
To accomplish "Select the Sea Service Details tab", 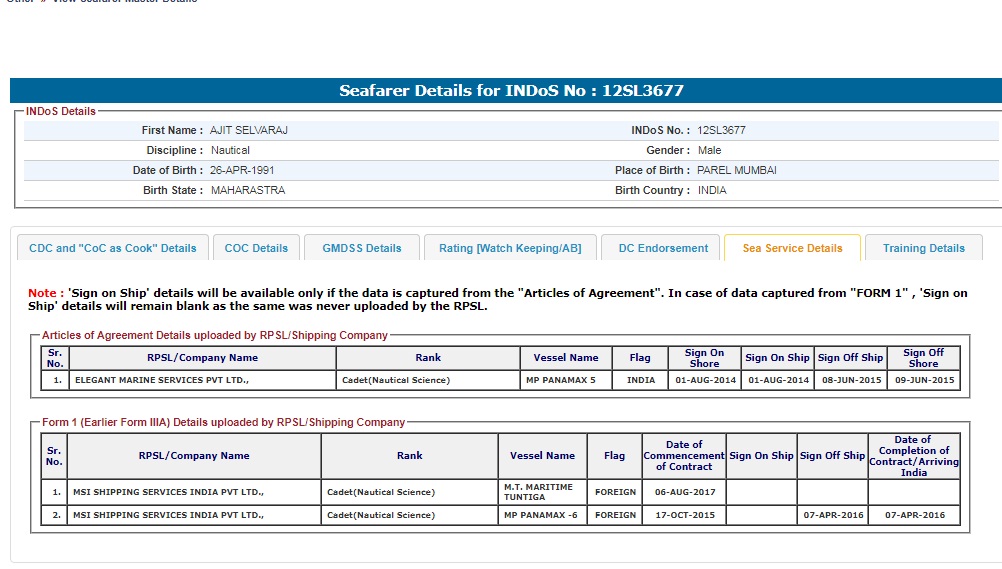I will pyautogui.click(x=792, y=248).
